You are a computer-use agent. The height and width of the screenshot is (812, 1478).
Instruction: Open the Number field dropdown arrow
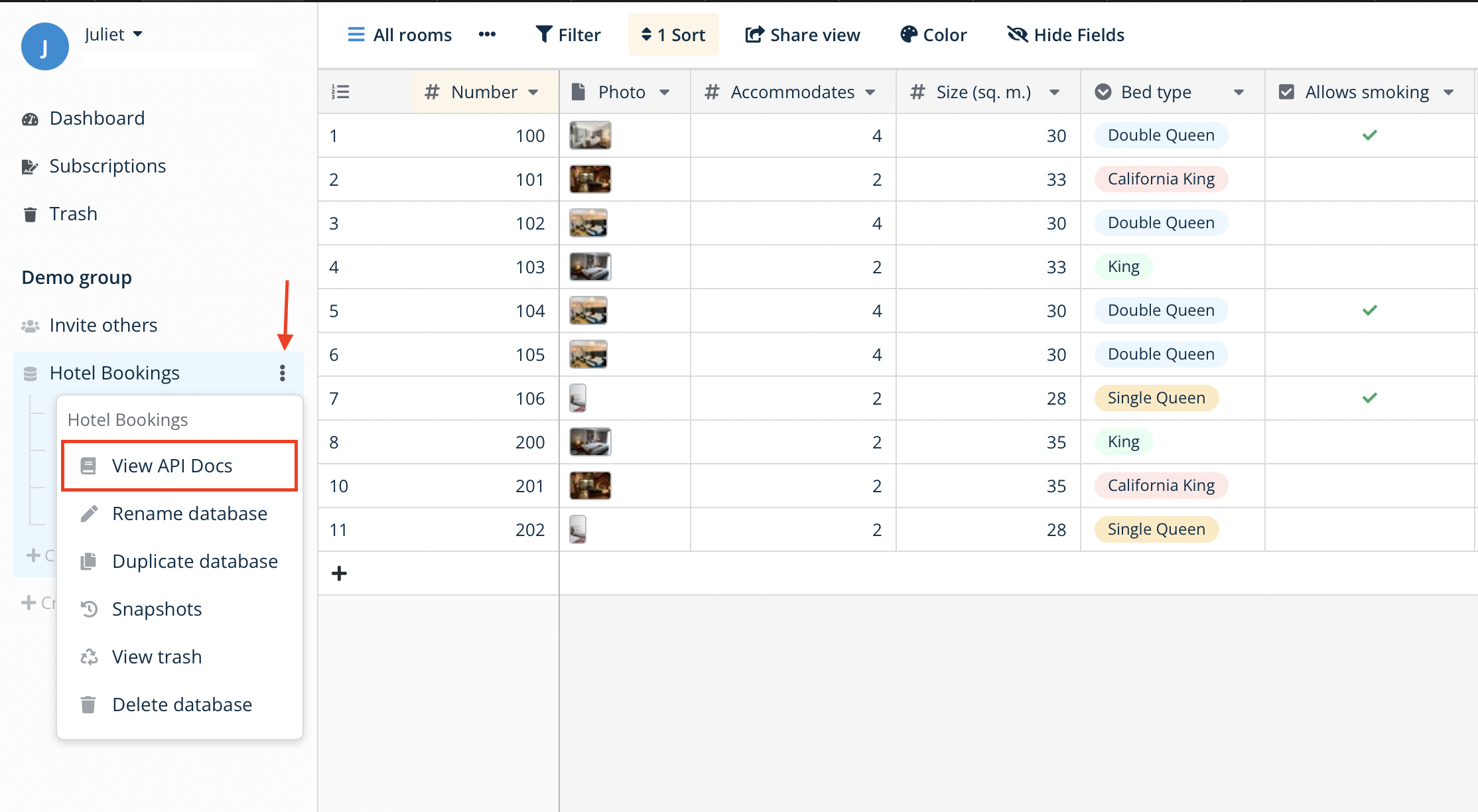tap(533, 92)
